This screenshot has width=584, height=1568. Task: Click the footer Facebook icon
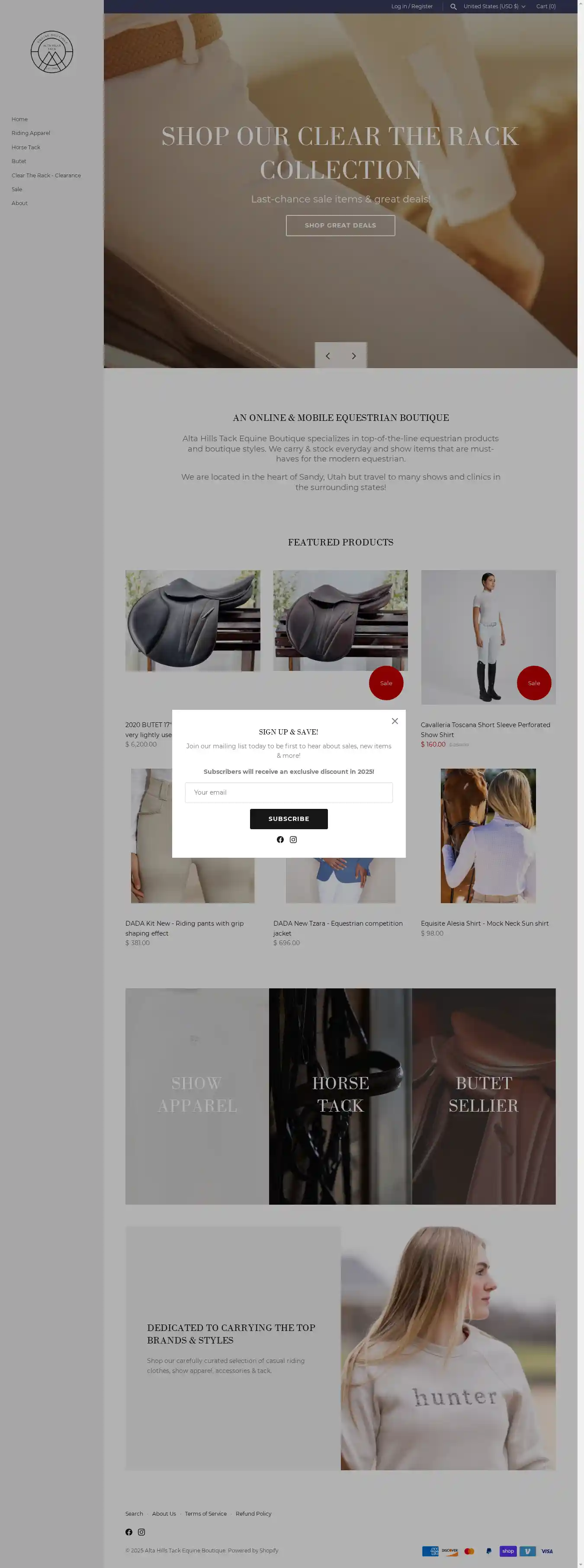tap(129, 1532)
